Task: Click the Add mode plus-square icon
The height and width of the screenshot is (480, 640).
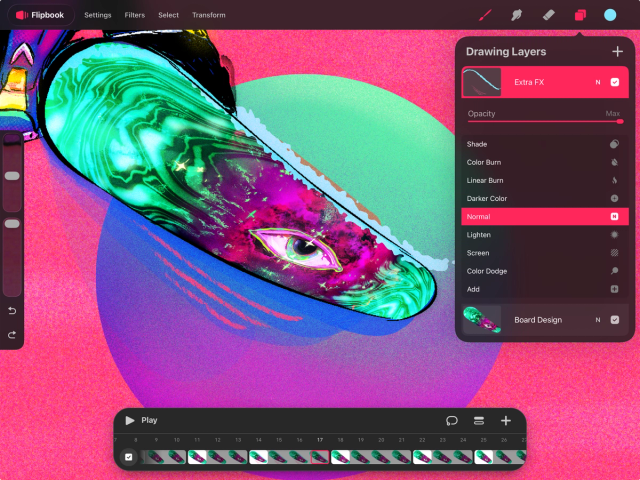Action: (614, 289)
